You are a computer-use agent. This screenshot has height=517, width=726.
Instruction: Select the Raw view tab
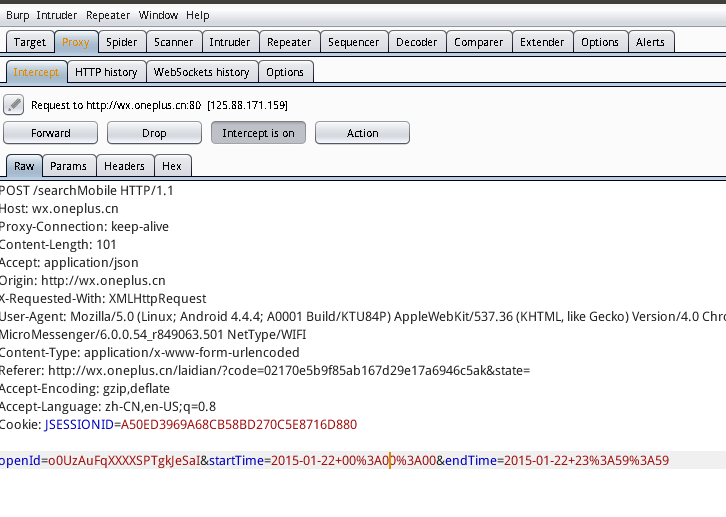click(24, 166)
